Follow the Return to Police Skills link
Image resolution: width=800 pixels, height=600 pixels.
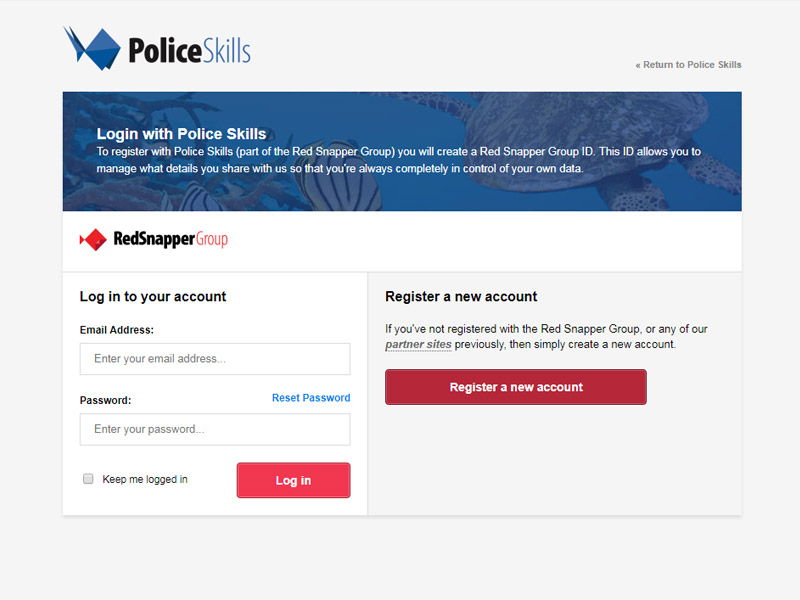click(689, 65)
